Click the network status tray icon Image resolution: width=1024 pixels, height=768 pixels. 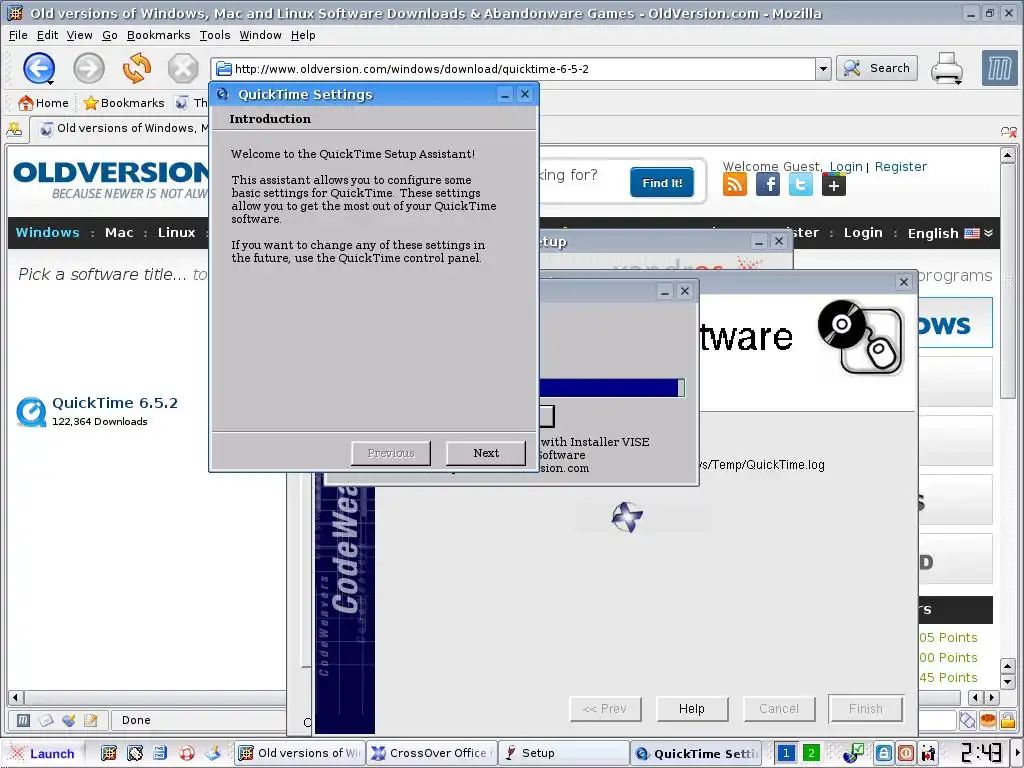853,753
